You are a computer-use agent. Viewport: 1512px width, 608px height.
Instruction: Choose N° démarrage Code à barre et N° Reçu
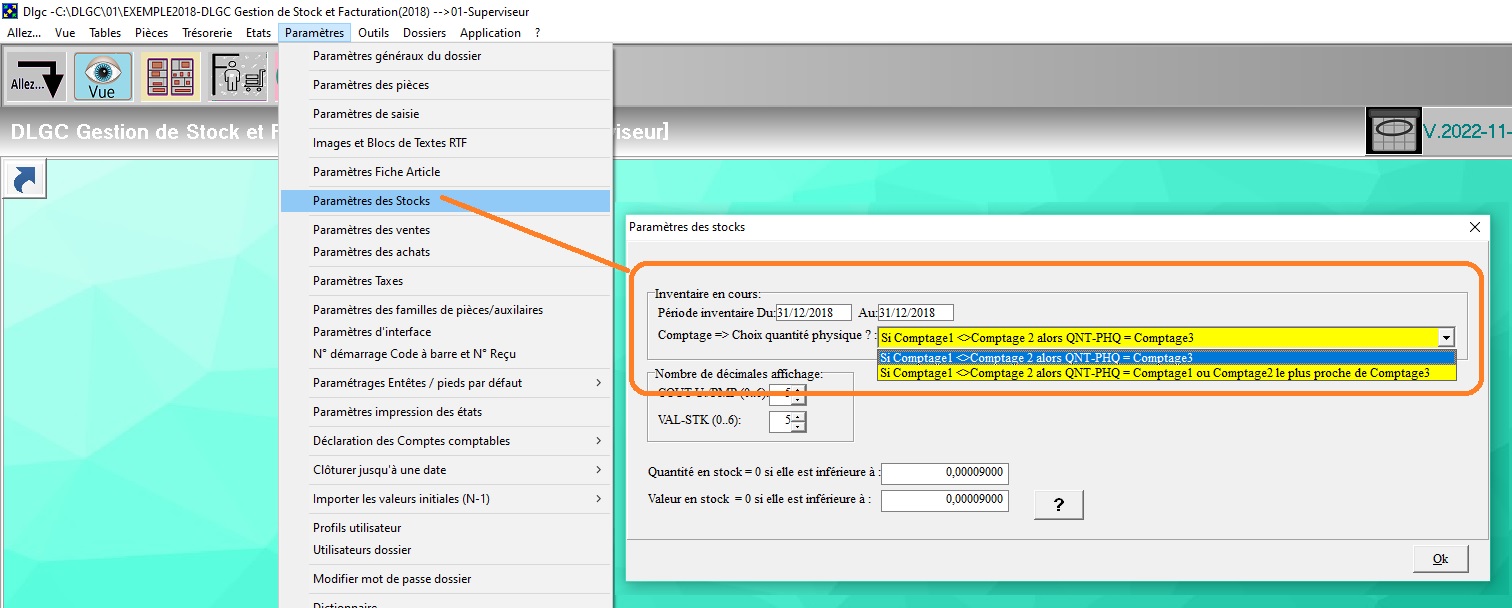click(x=445, y=354)
